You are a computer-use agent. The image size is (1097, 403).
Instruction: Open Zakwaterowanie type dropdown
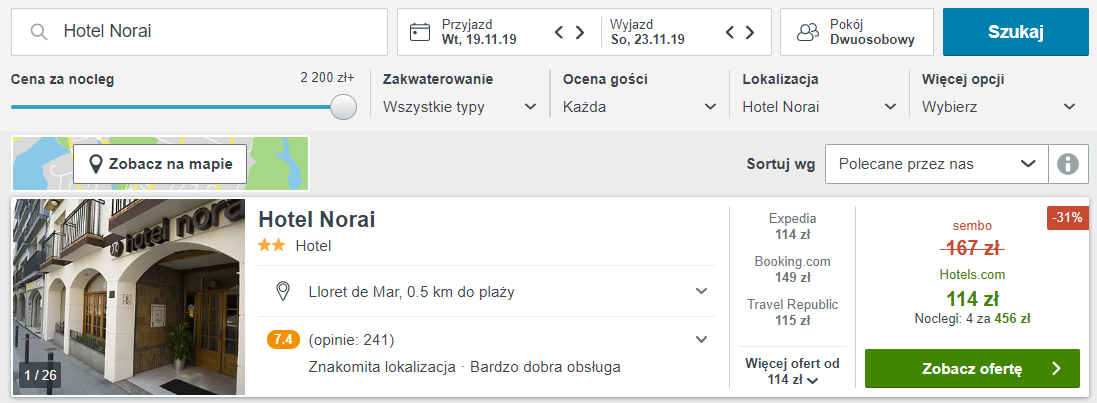click(x=461, y=107)
